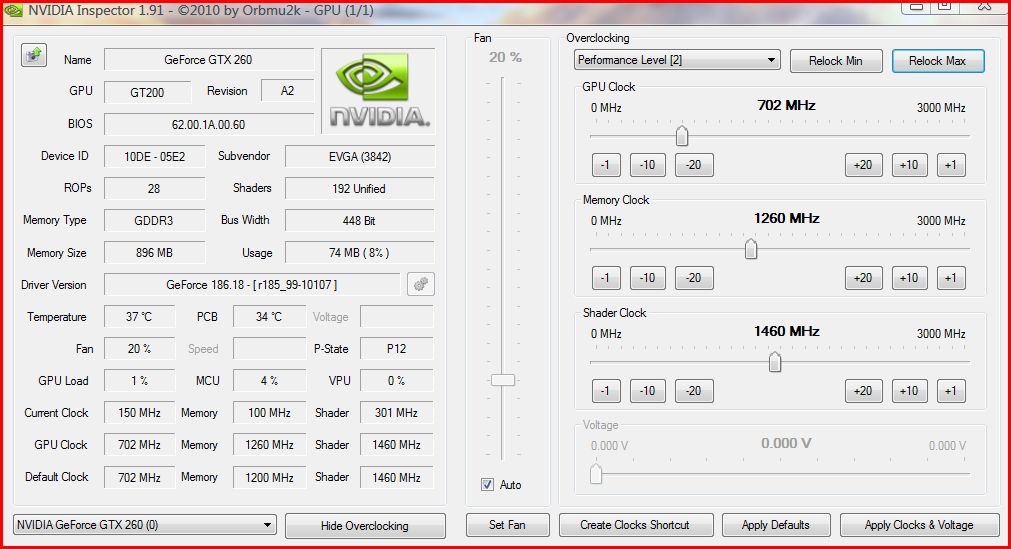Viewport: 1011px width, 549px height.
Task: Click the Current Clock Shader value 301 MHz
Action: [397, 413]
